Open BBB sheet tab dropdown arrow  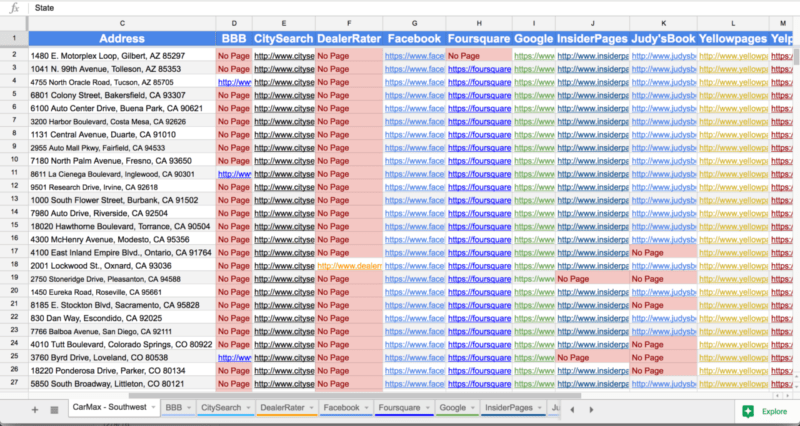(189, 408)
